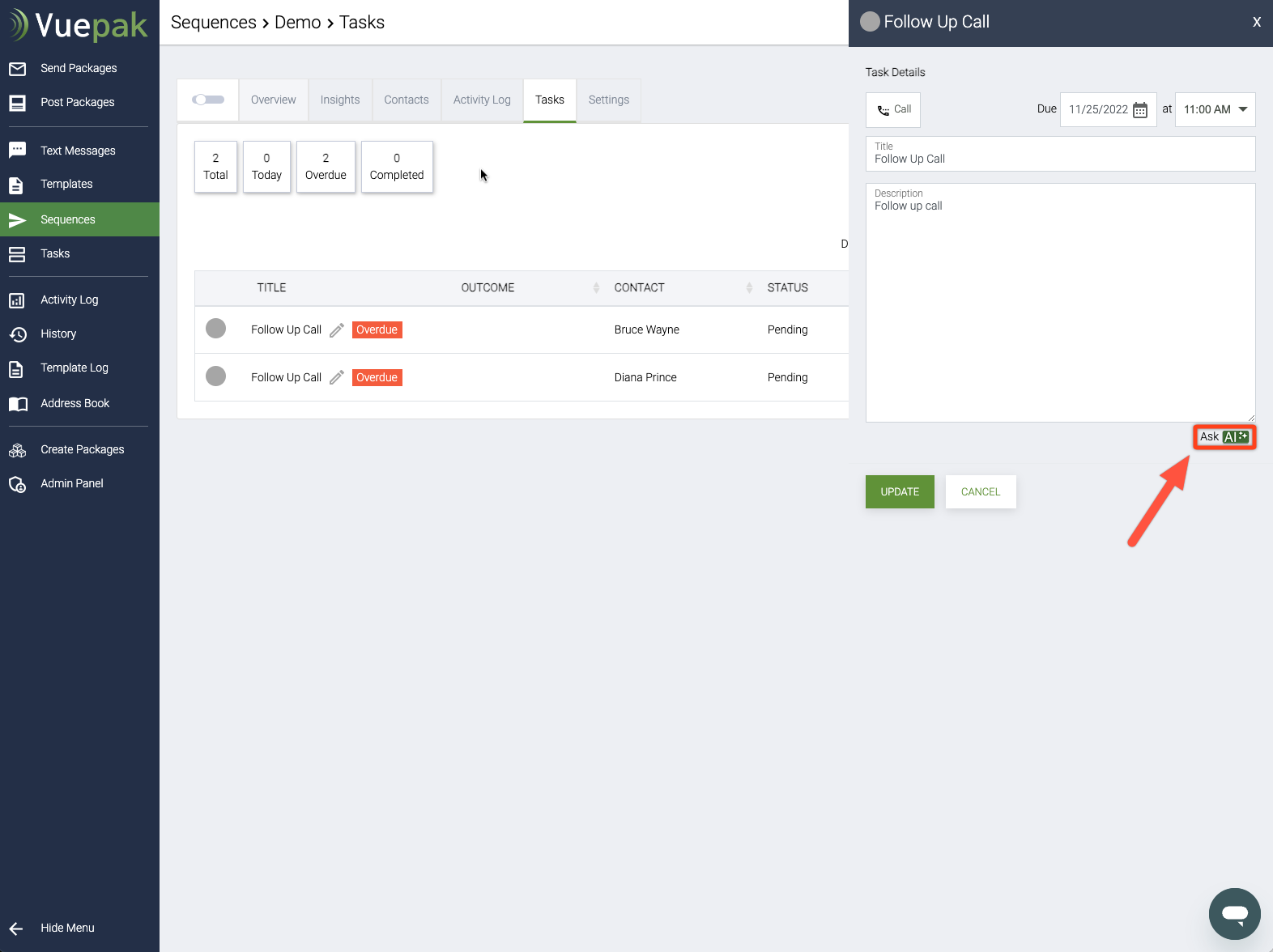
Task: Sort tasks by Contact column arrows
Action: (749, 288)
